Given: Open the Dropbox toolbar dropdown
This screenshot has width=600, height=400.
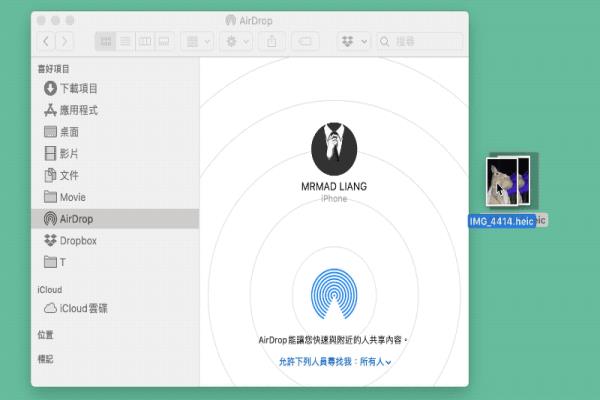Looking at the screenshot, I should click(x=354, y=41).
